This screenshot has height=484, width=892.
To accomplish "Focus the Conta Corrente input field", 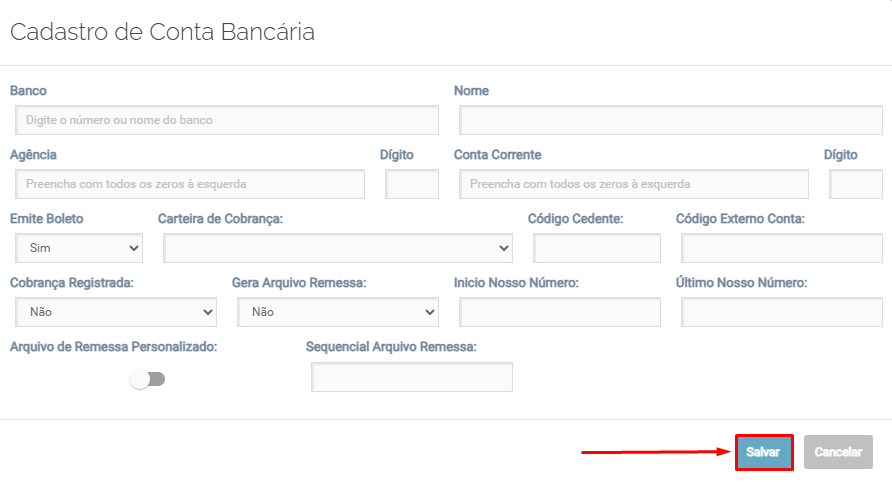I will (634, 184).
